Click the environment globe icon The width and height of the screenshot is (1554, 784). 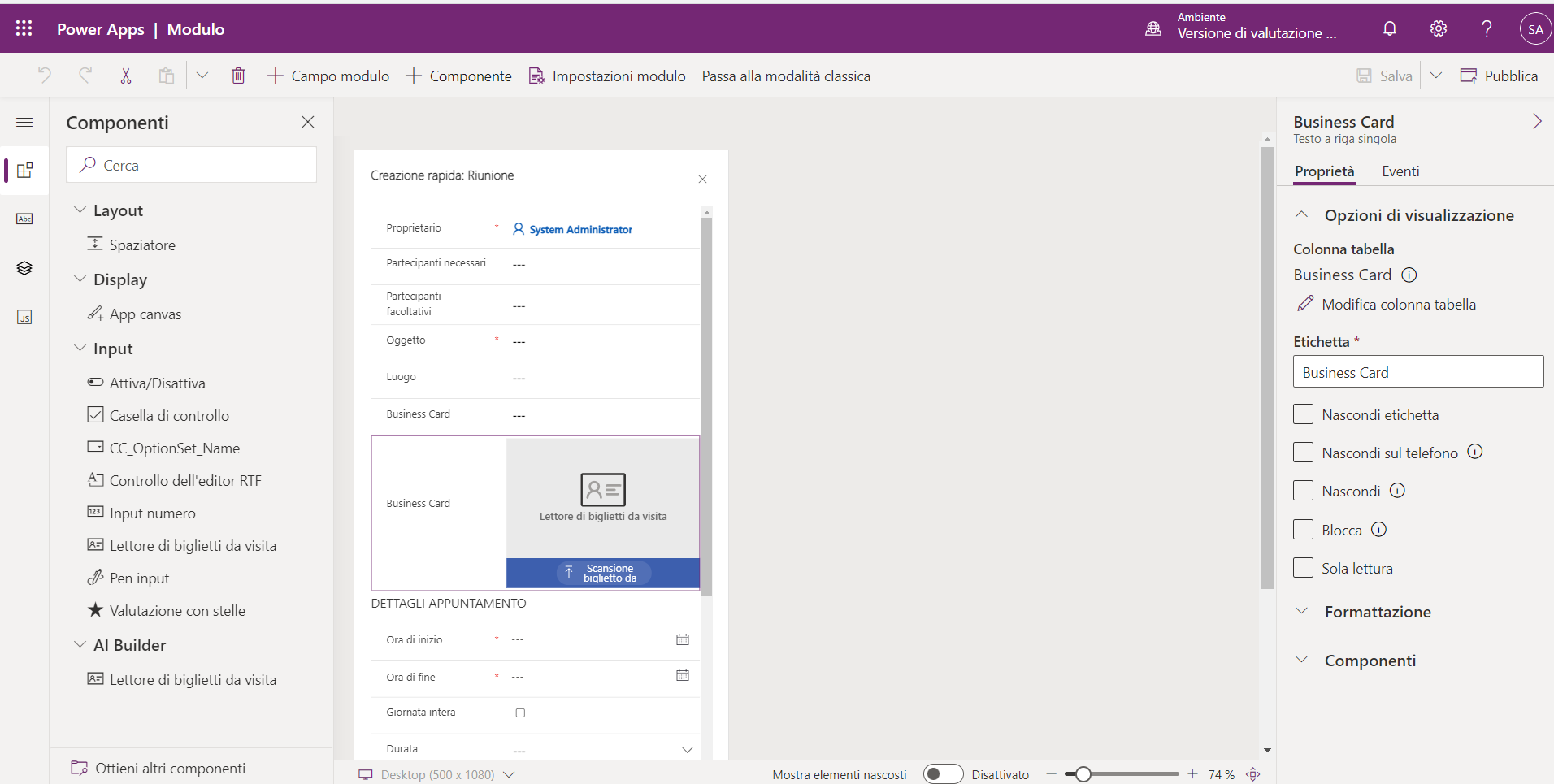click(x=1153, y=29)
